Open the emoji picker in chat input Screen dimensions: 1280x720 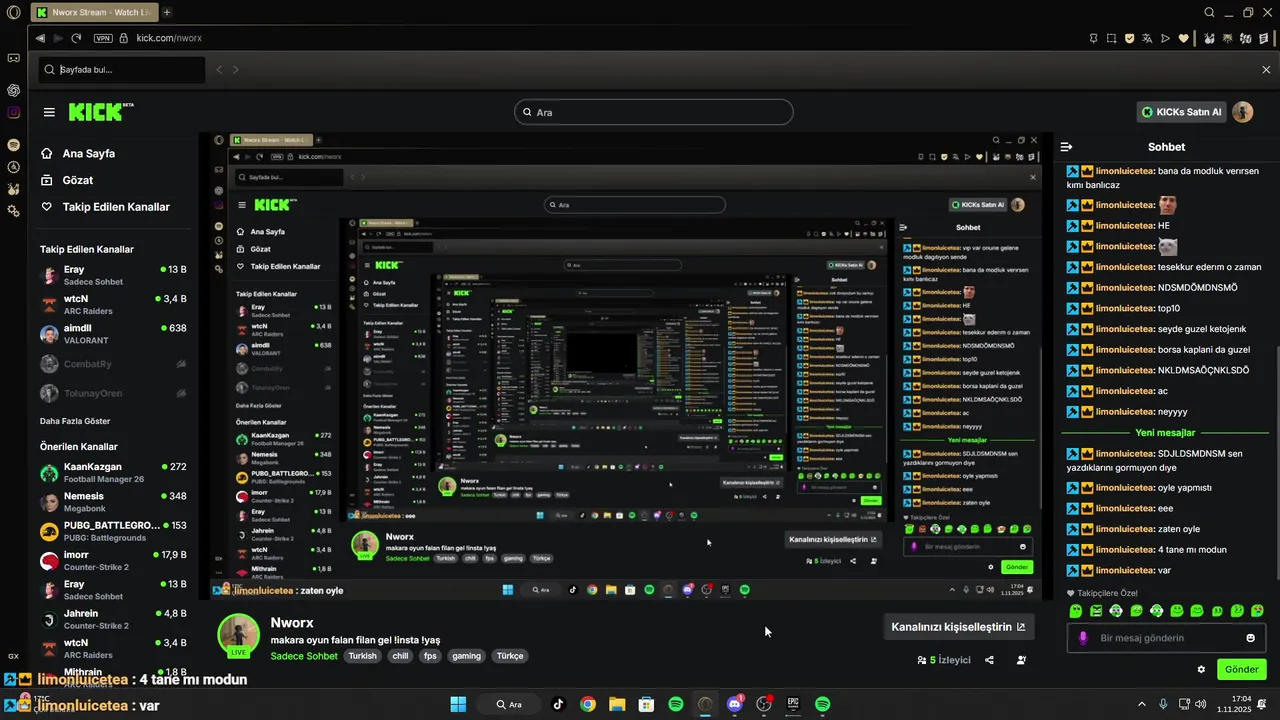click(1251, 638)
